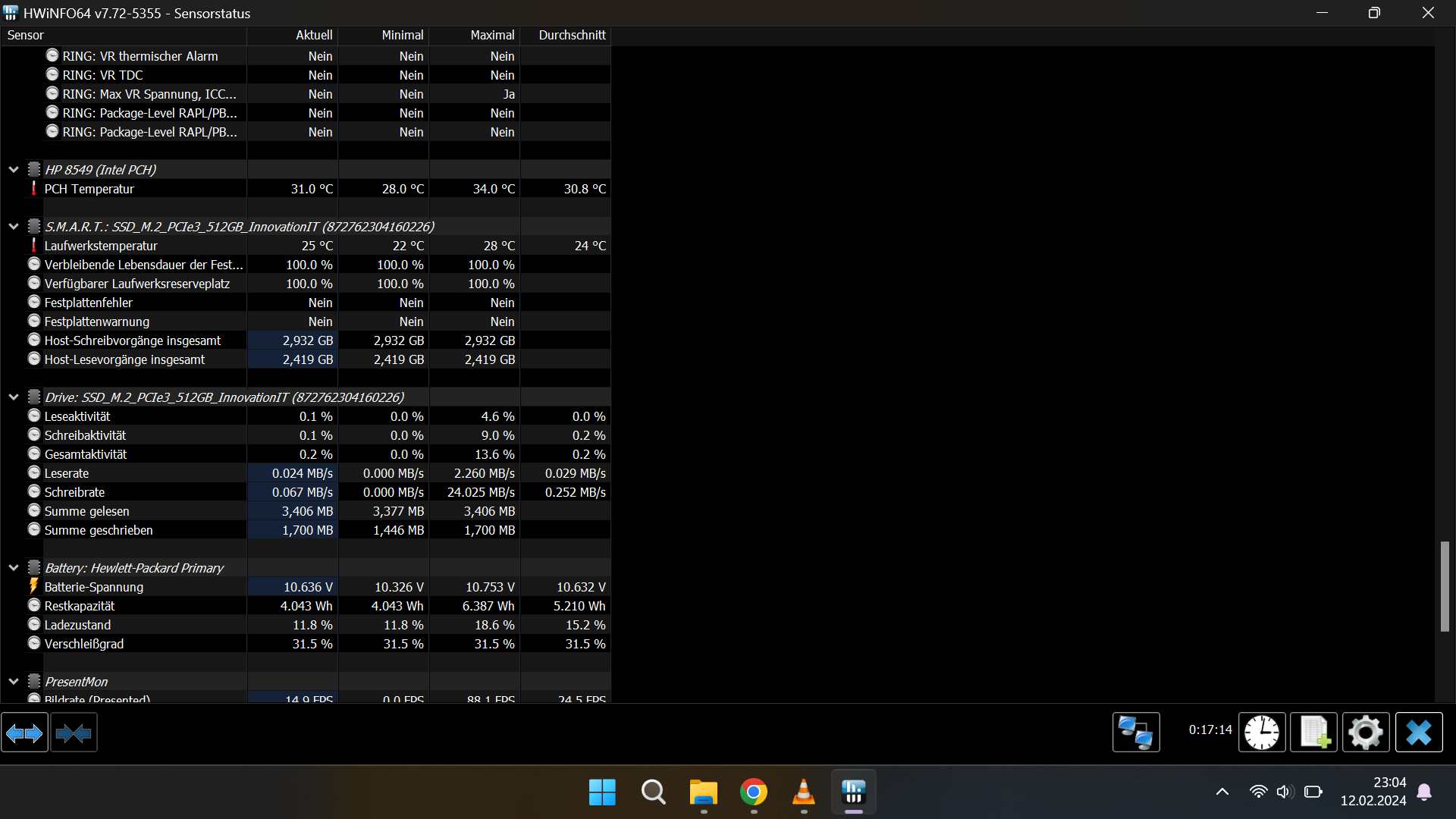Click the Aktuell column header
Viewport: 1456px width, 819px height.
pyautogui.click(x=313, y=35)
